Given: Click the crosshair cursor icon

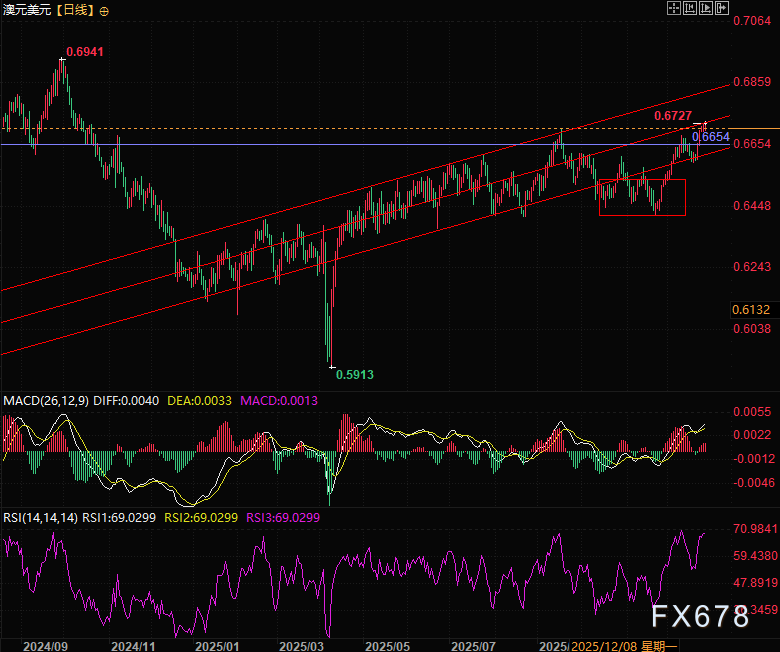Looking at the screenshot, I should [x=674, y=8].
